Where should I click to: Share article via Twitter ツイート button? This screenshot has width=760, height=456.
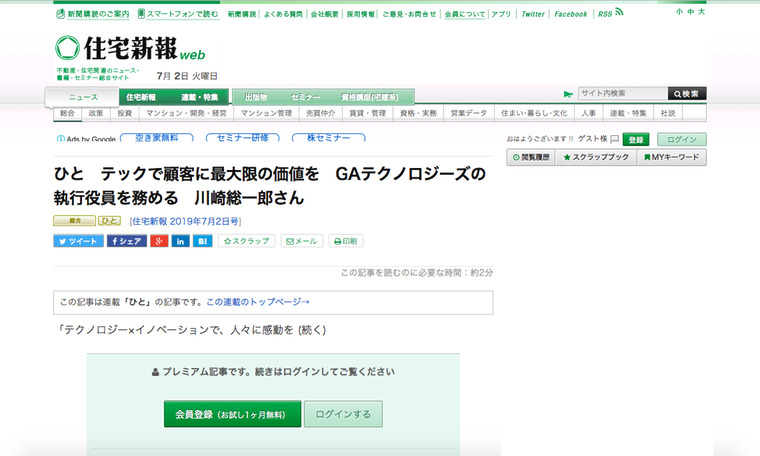77,241
